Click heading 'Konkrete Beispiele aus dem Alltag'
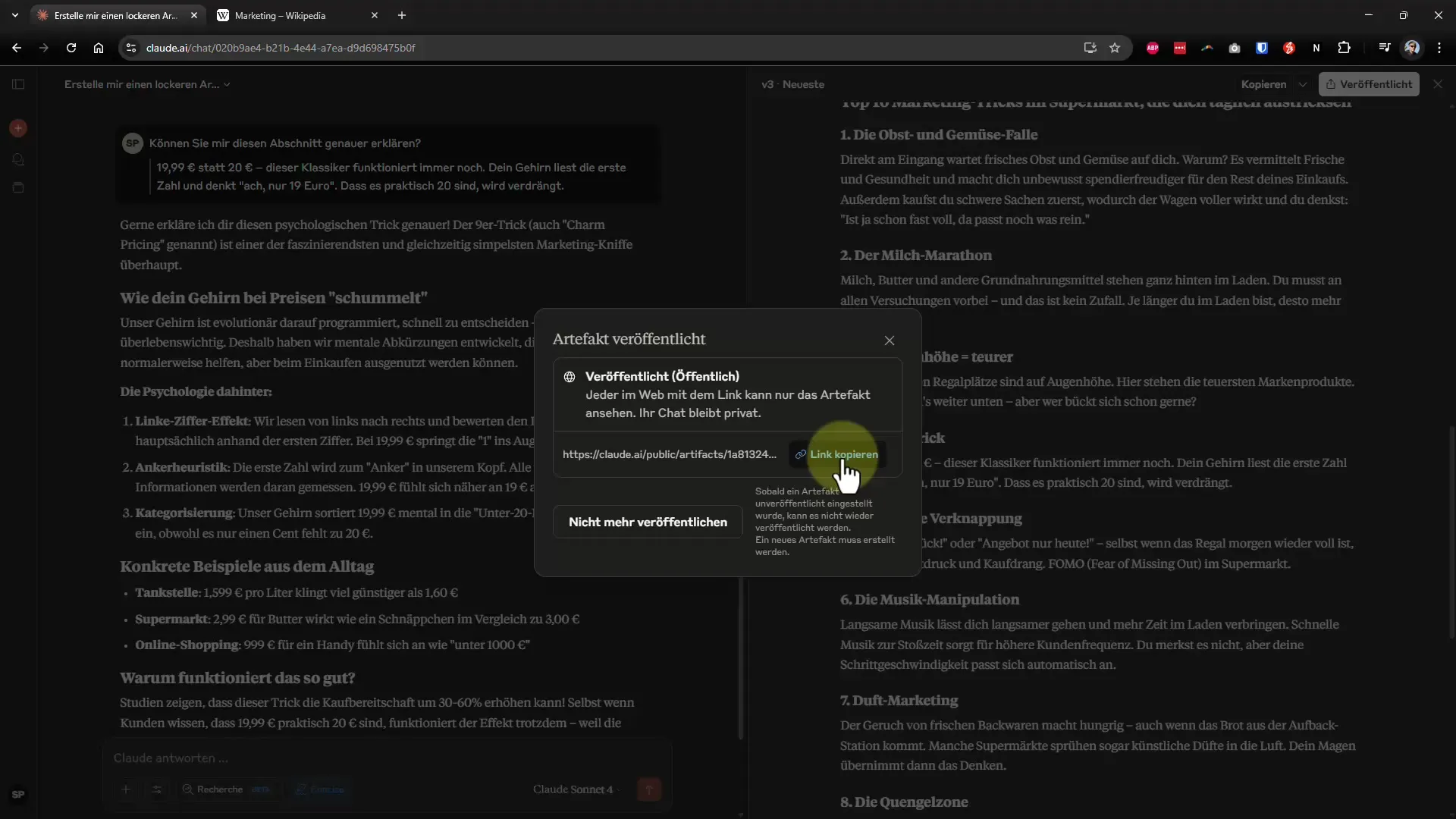 247,566
